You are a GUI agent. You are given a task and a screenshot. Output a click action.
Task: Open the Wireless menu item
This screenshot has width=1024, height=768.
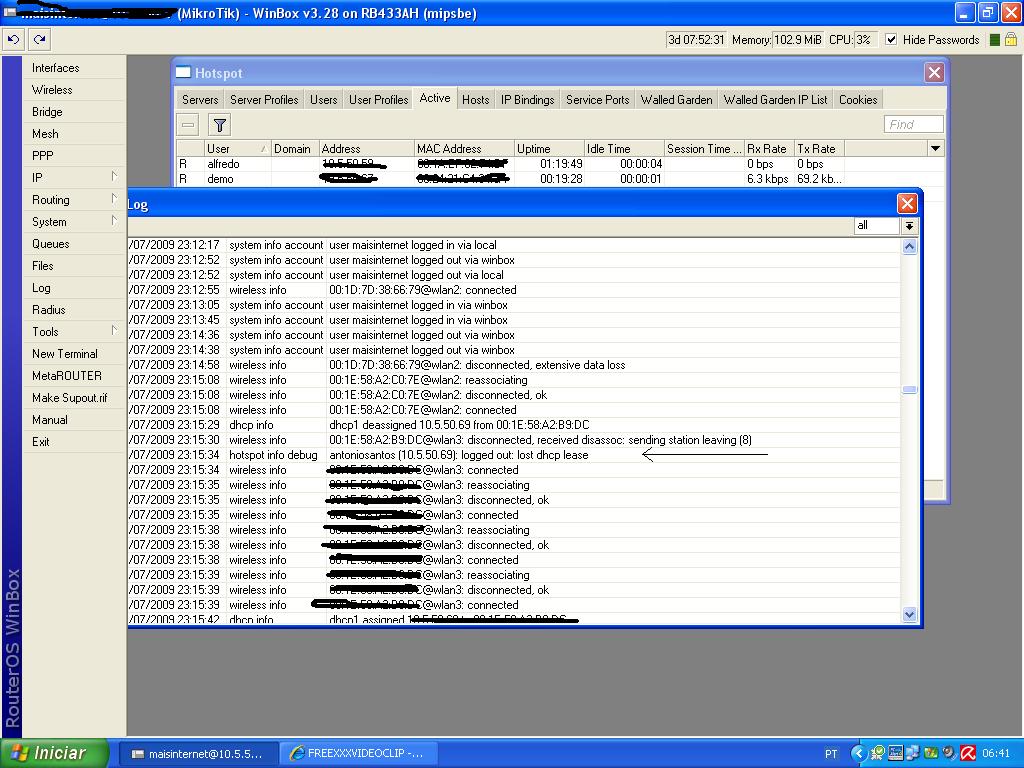pos(52,90)
